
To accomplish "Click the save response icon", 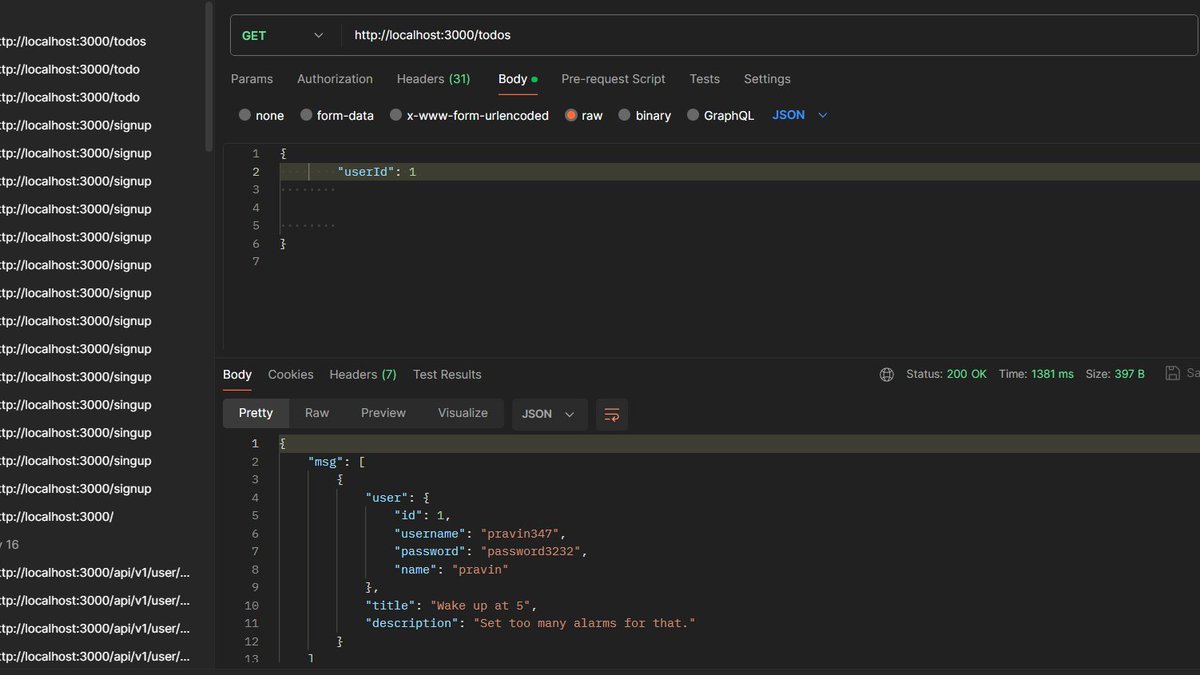I will click(x=1173, y=373).
